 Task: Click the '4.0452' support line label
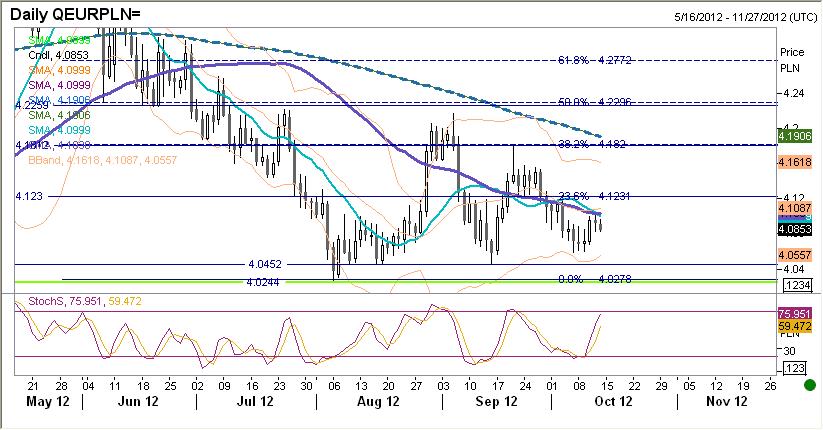pos(265,264)
